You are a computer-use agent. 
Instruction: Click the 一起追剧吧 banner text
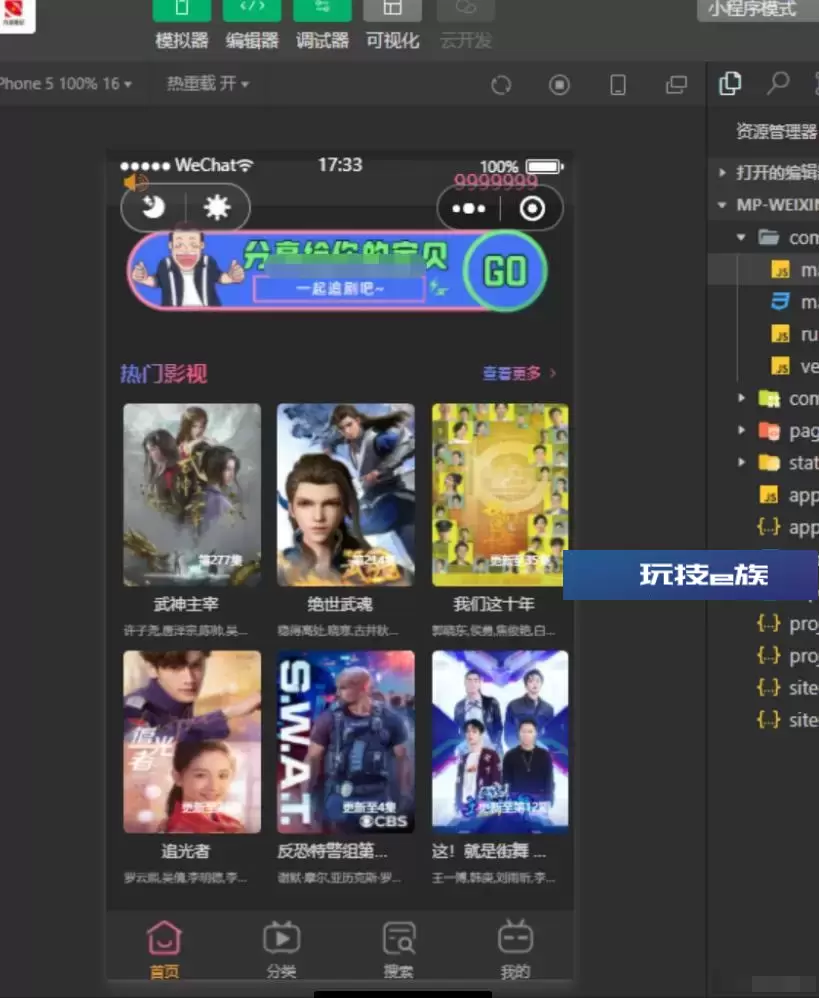[x=340, y=289]
